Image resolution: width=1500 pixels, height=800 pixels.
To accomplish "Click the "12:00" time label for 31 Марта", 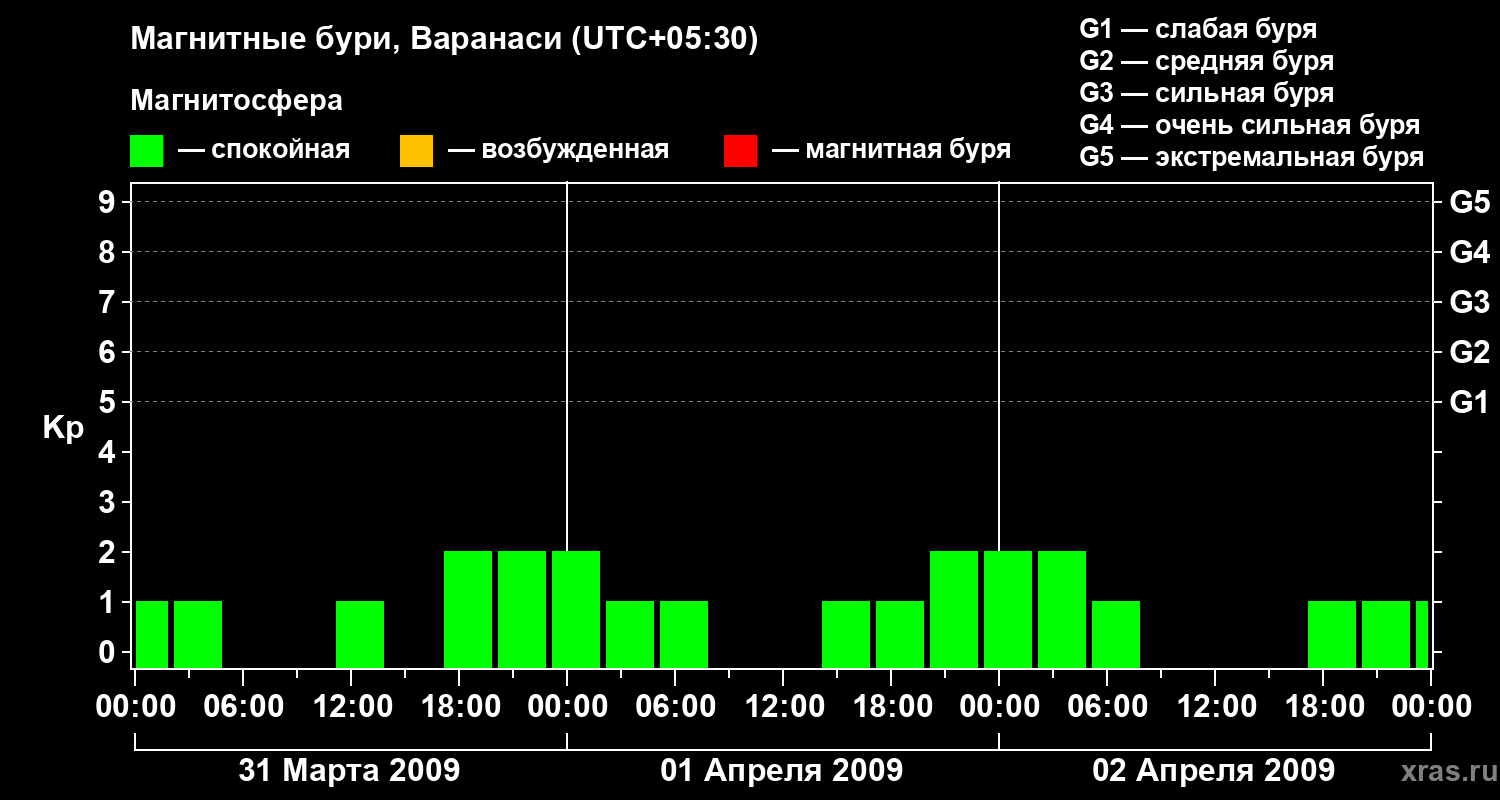I will (351, 707).
